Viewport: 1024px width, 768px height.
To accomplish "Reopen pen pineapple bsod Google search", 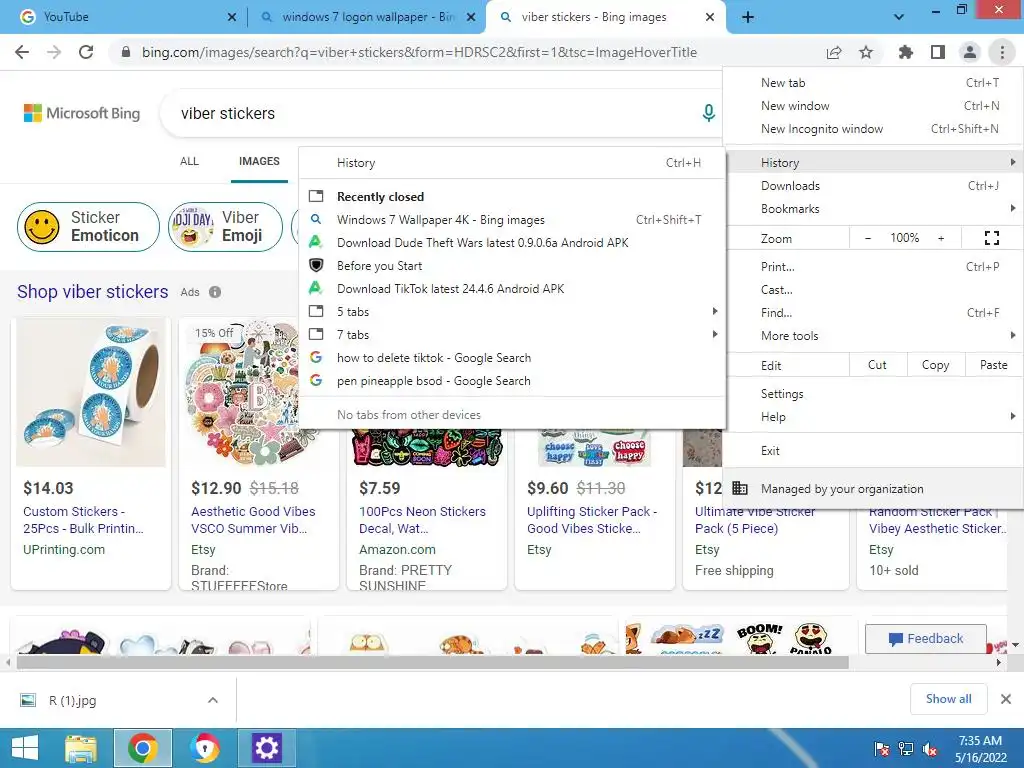I will click(512, 381).
